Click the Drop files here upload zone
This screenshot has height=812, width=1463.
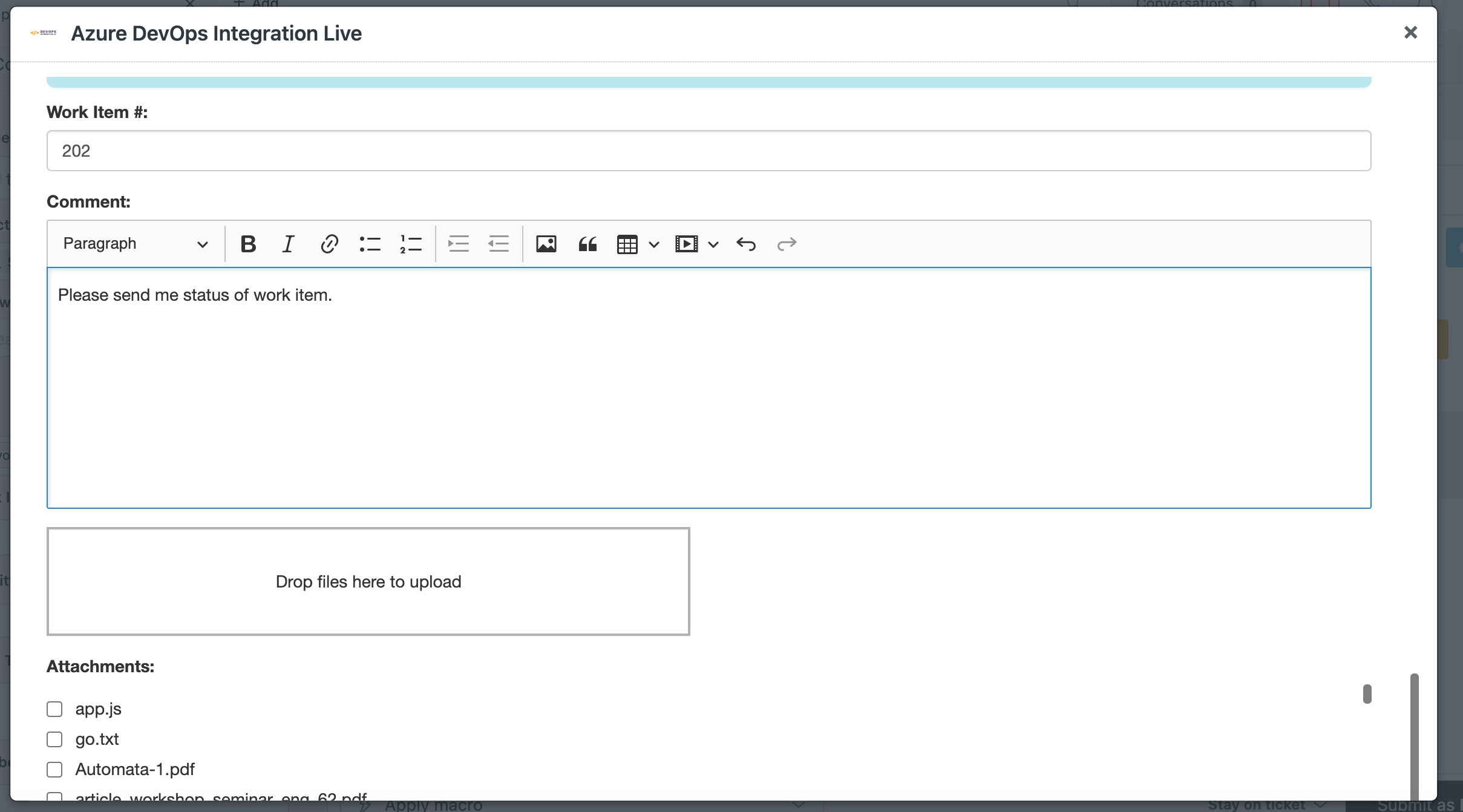(x=368, y=581)
